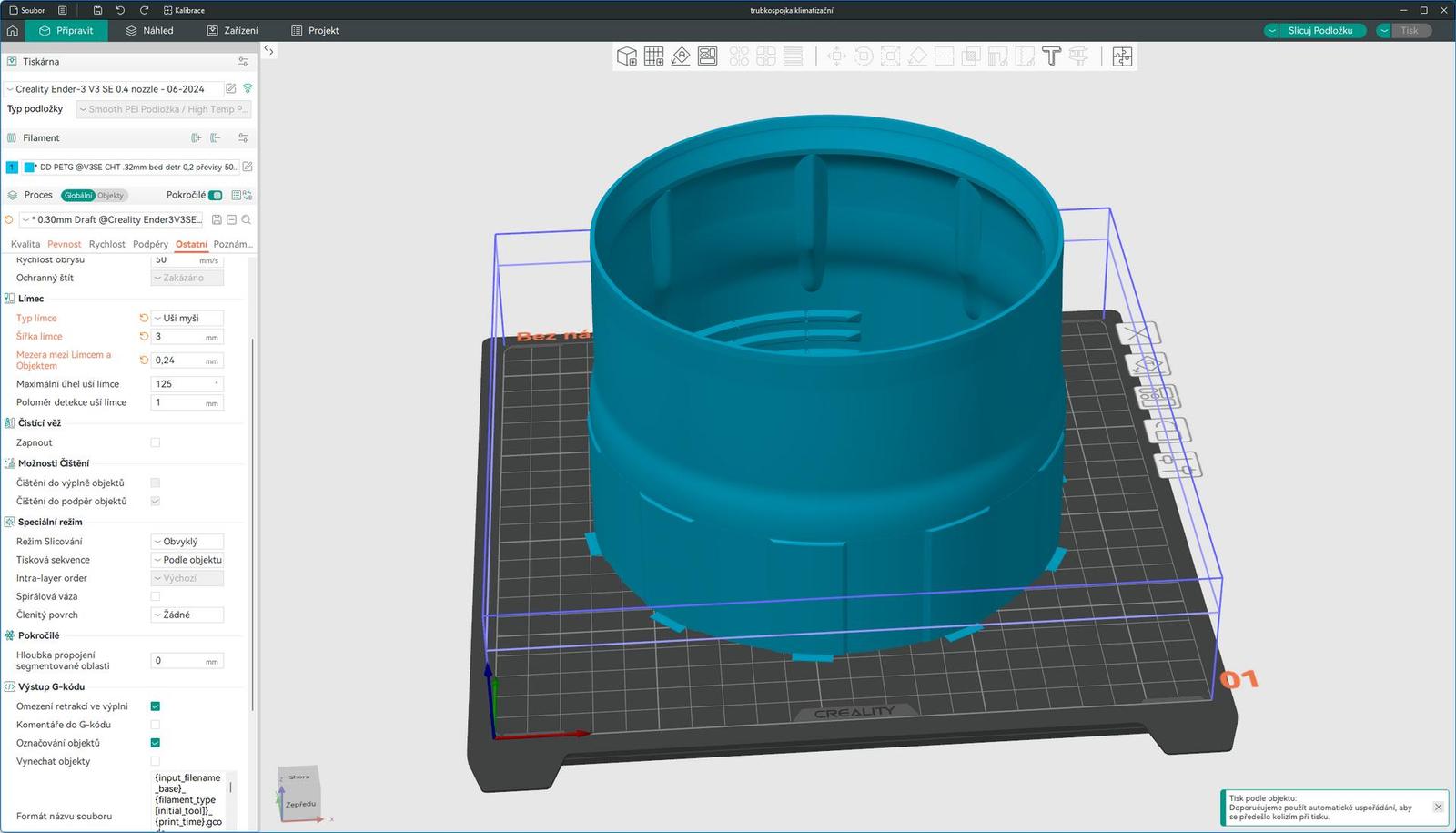
Task: Click the Kalibrace button
Action: tap(184, 10)
